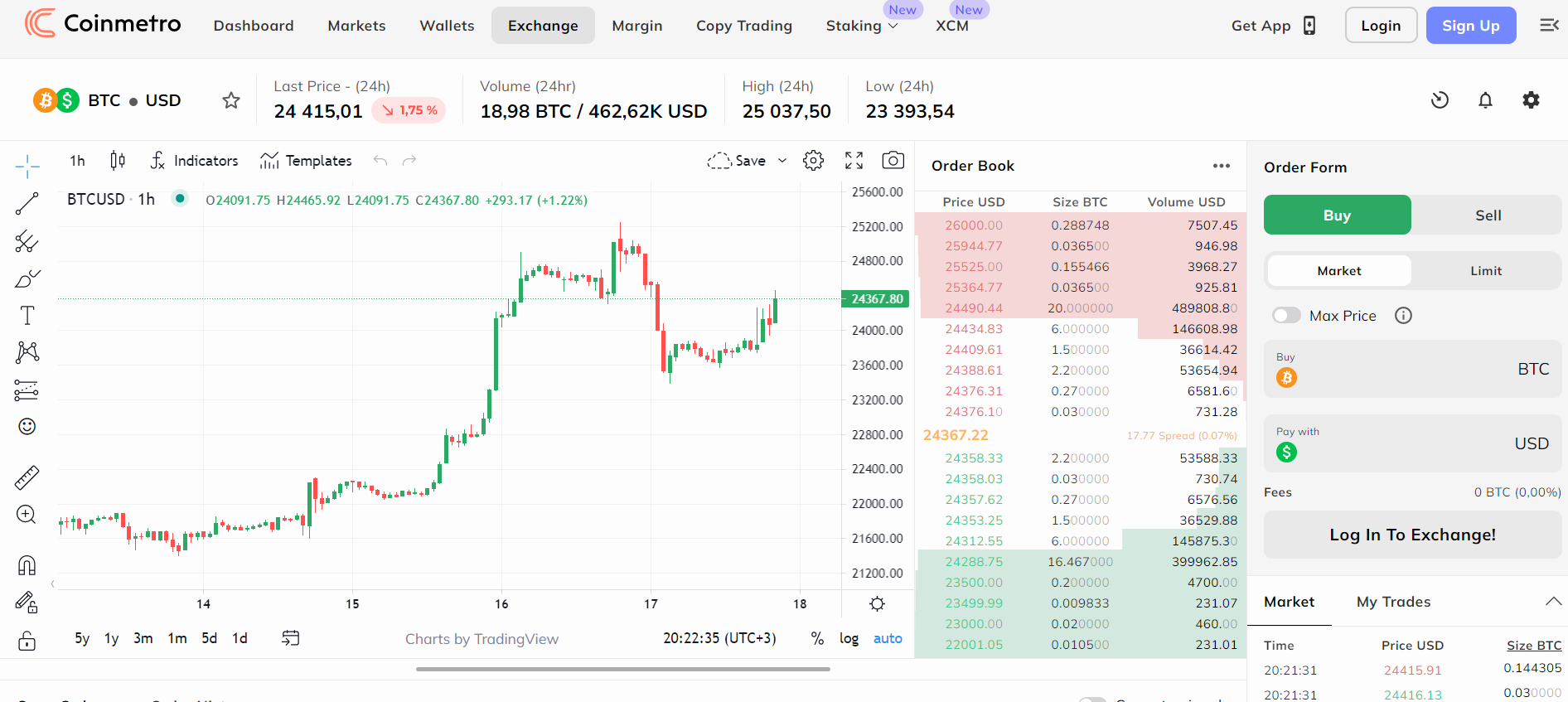Viewport: 1568px width, 702px height.
Task: Open the Buy BTC currency field
Action: click(1412, 369)
